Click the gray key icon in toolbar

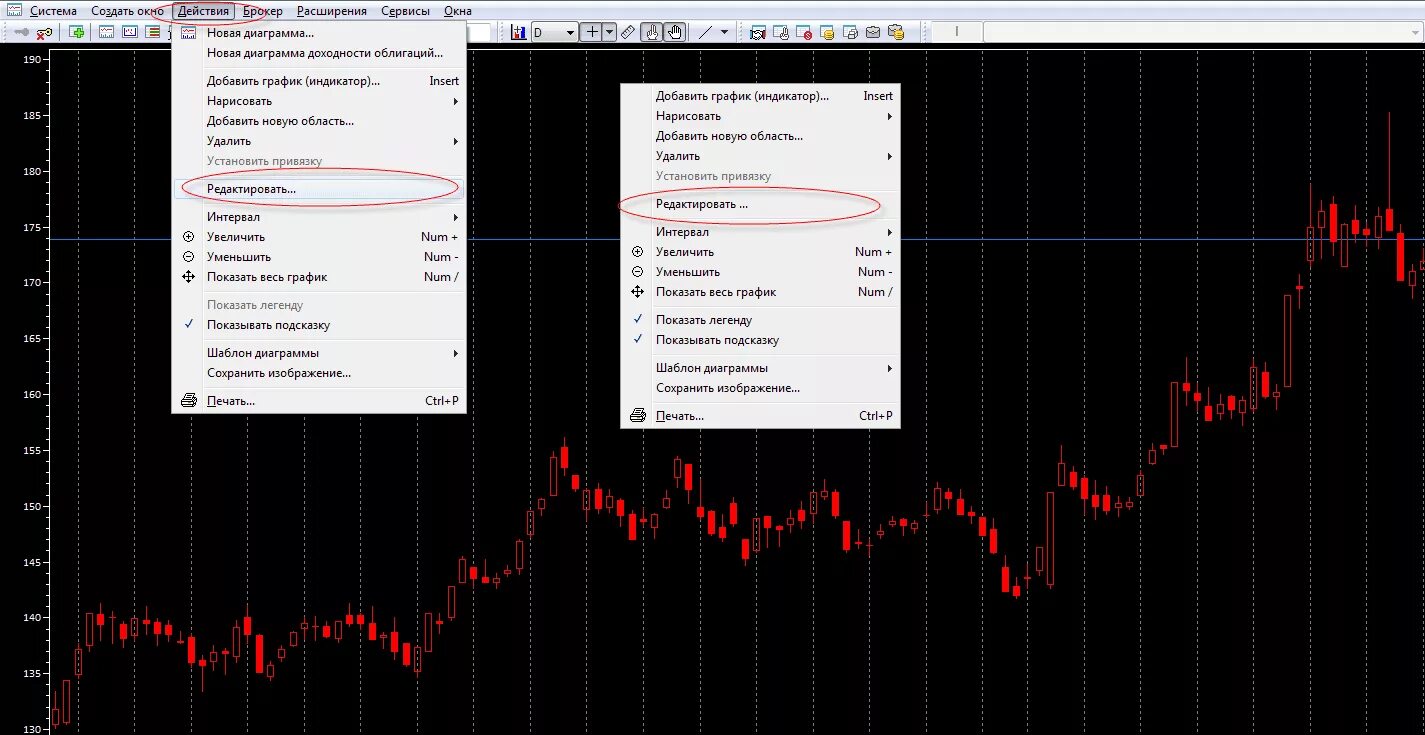[x=21, y=33]
